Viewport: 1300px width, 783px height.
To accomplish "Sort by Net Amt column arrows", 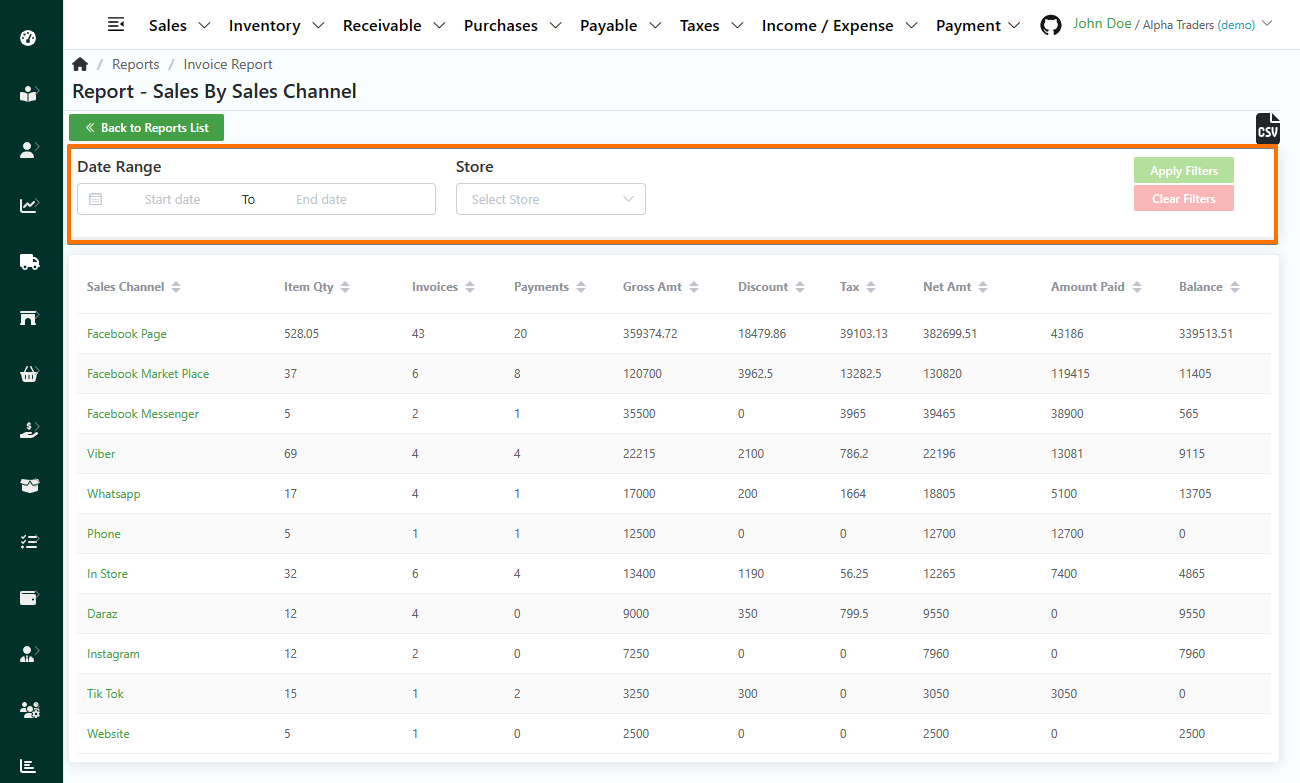I will [x=983, y=287].
